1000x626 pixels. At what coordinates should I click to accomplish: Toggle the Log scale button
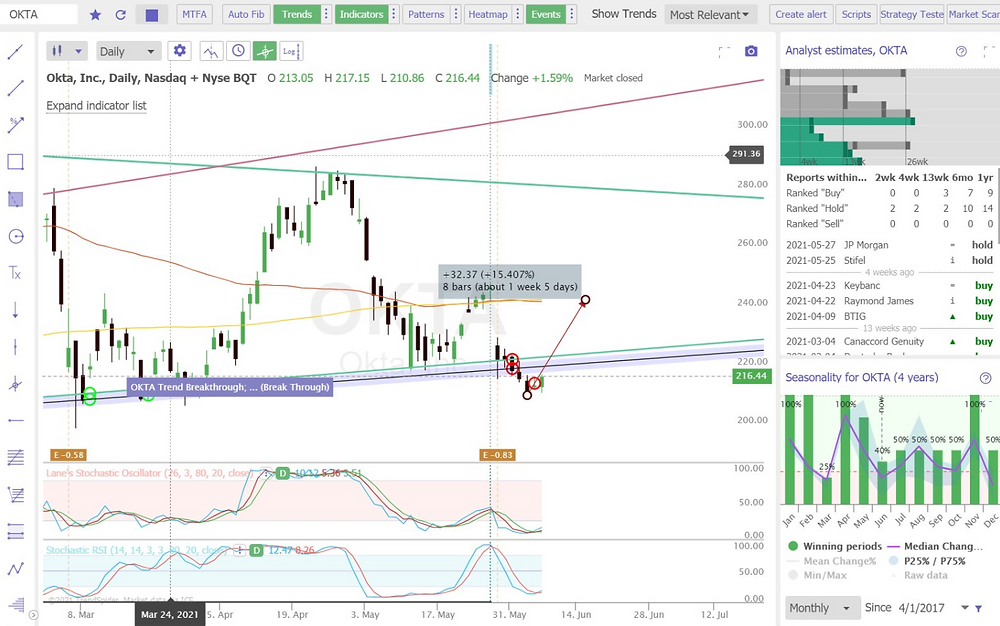click(291, 51)
